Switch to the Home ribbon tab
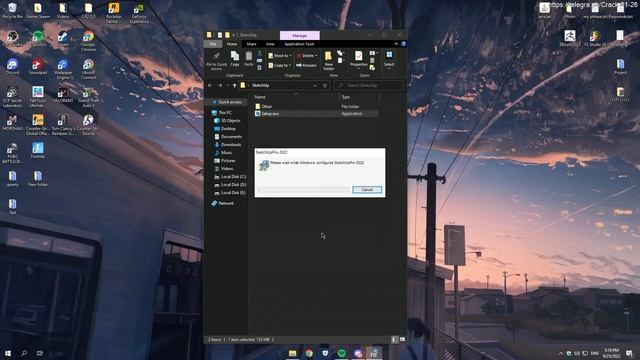 (x=232, y=44)
